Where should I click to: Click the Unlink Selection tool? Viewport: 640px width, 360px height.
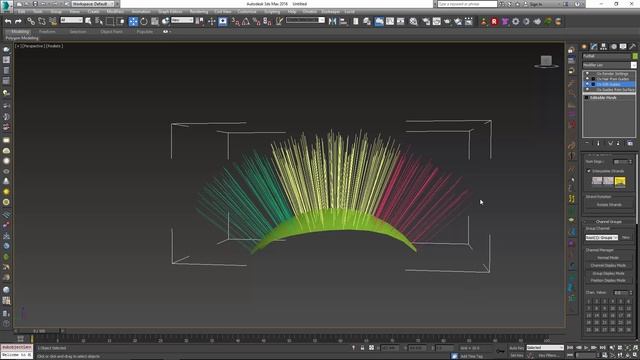(x=42, y=21)
